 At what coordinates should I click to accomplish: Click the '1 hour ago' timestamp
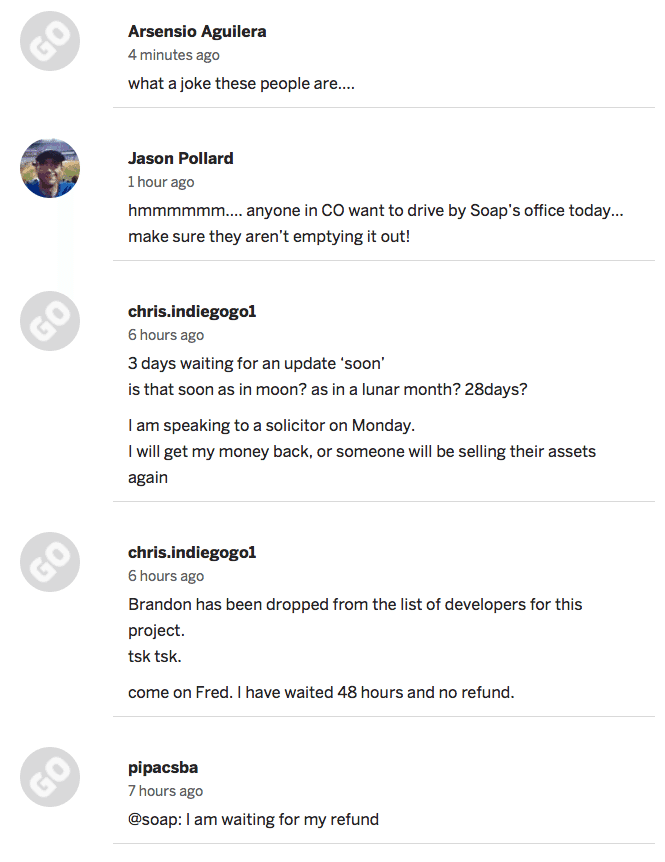[161, 182]
